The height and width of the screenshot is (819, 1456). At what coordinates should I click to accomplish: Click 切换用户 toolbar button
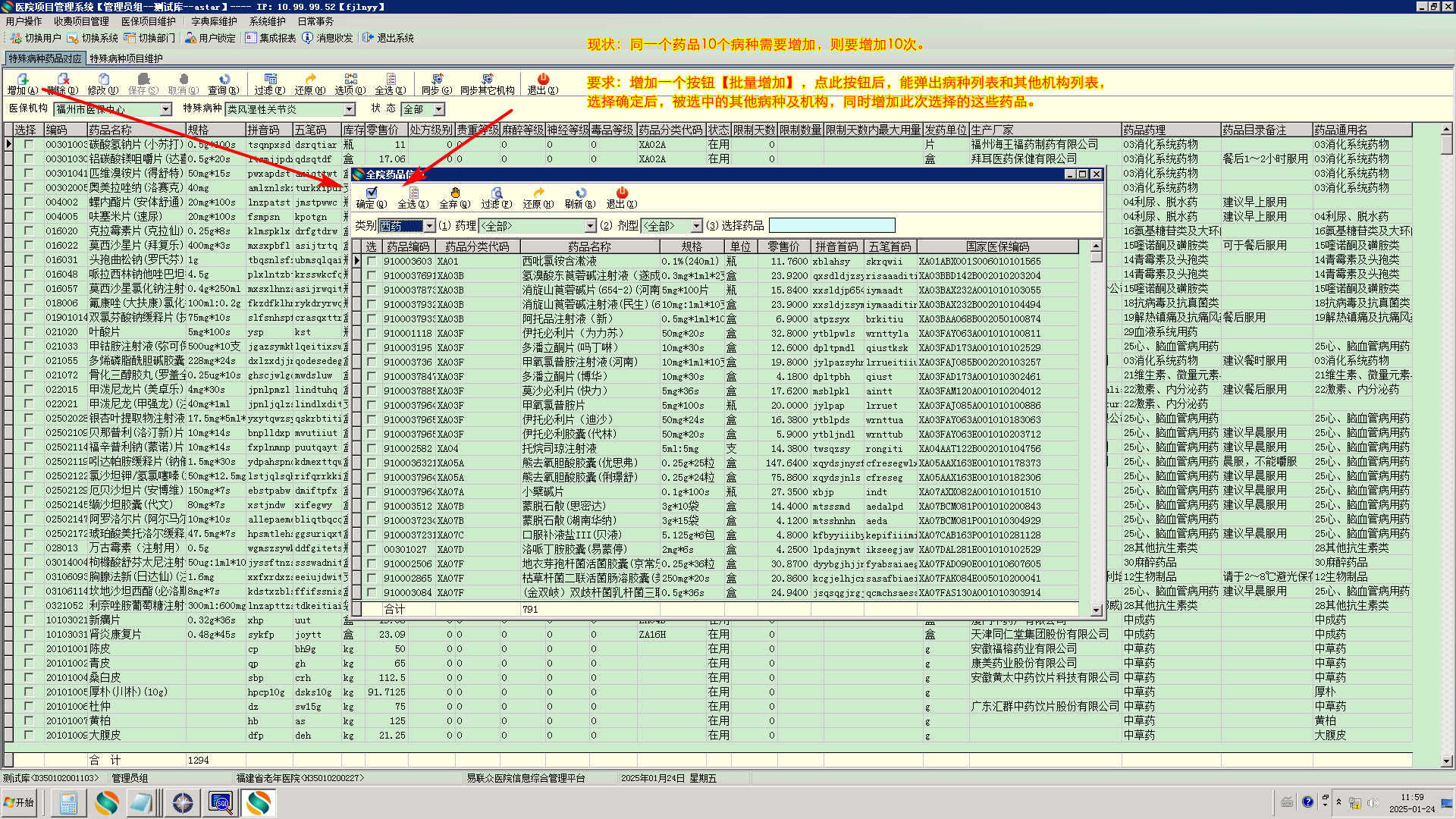click(x=36, y=38)
